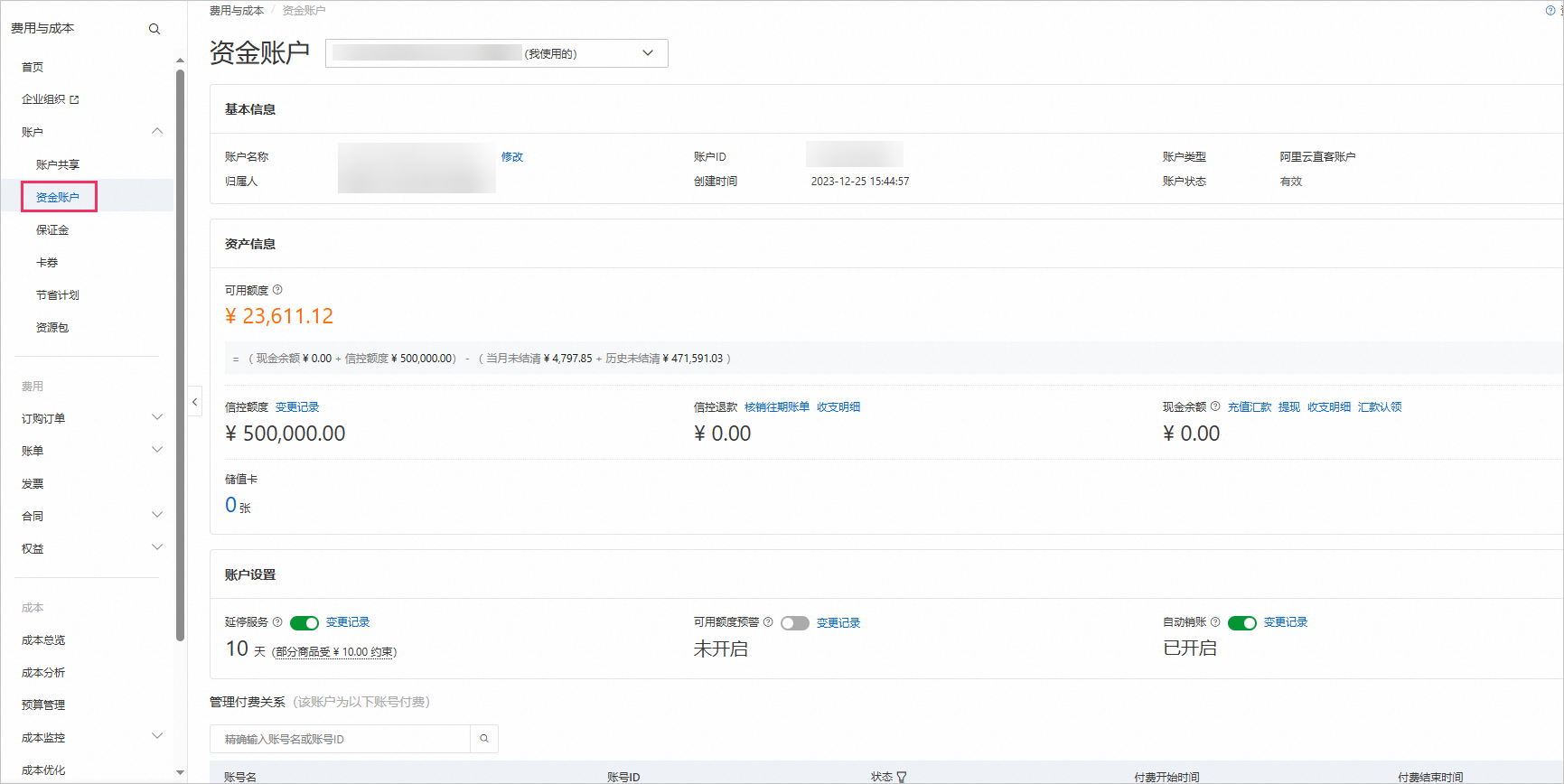Click the creation time 2023-12-25 15:44:57
This screenshot has height=784, width=1564.
tap(860, 182)
